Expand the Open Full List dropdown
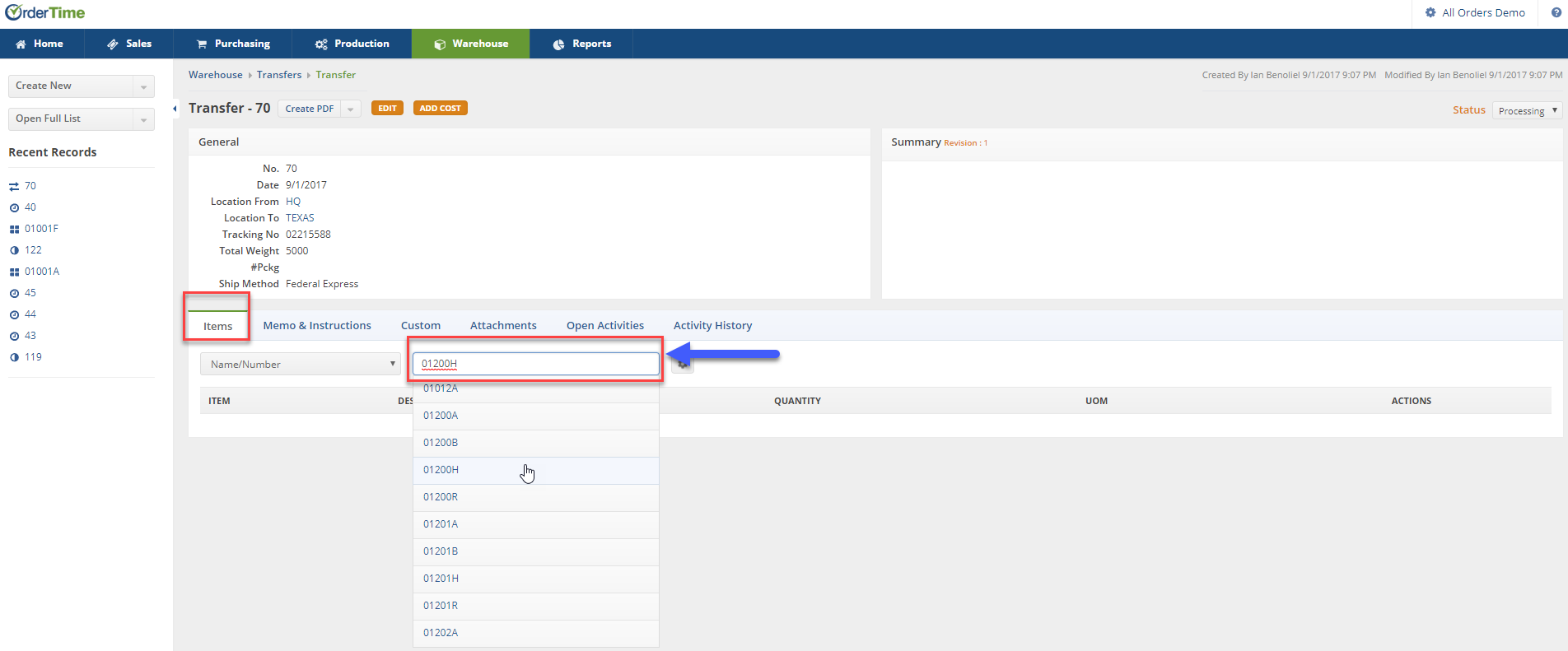This screenshot has width=1568, height=651. [143, 119]
